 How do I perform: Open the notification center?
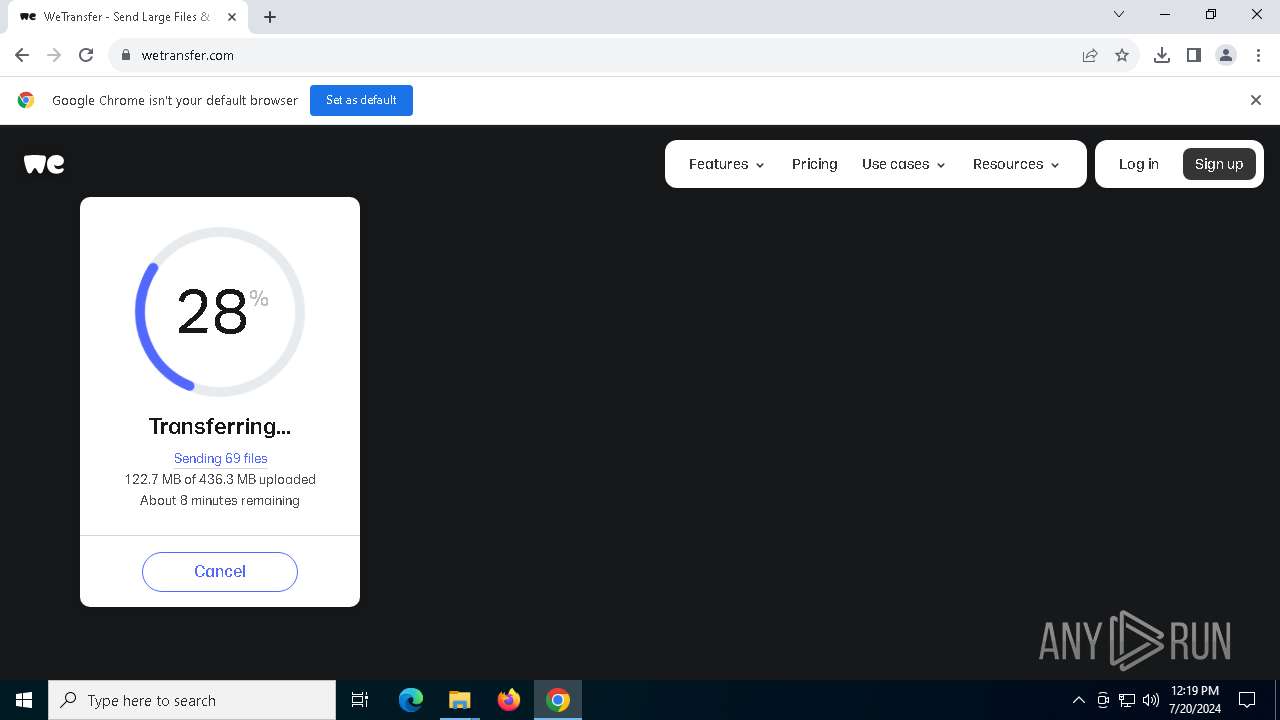pos(1247,700)
